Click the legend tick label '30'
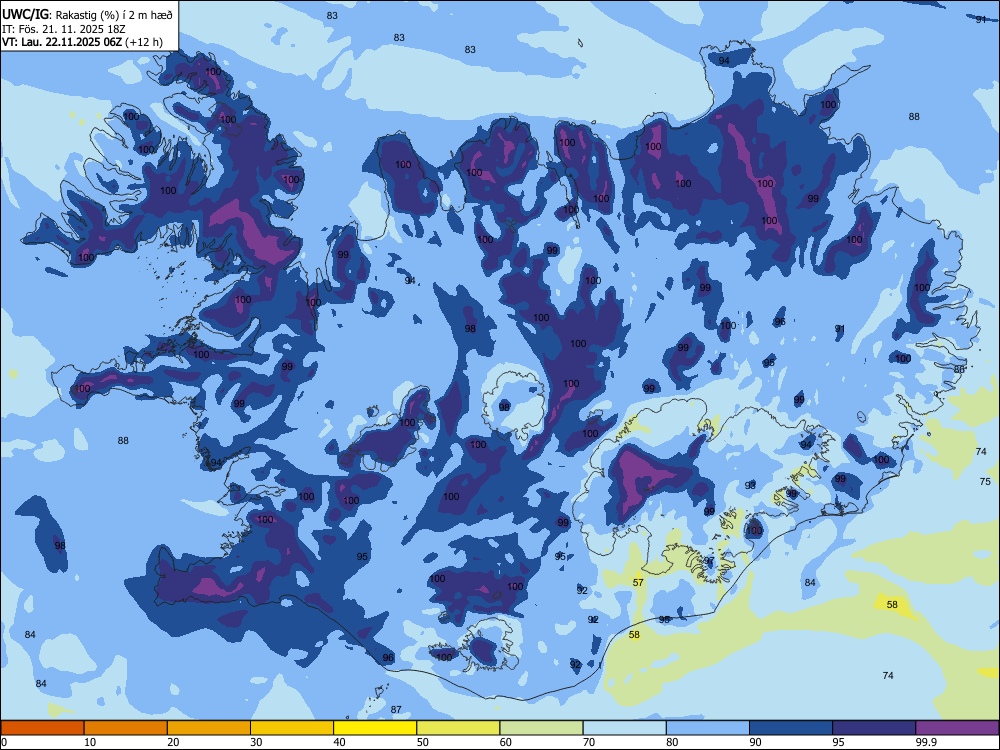The height and width of the screenshot is (750, 1000). [256, 742]
